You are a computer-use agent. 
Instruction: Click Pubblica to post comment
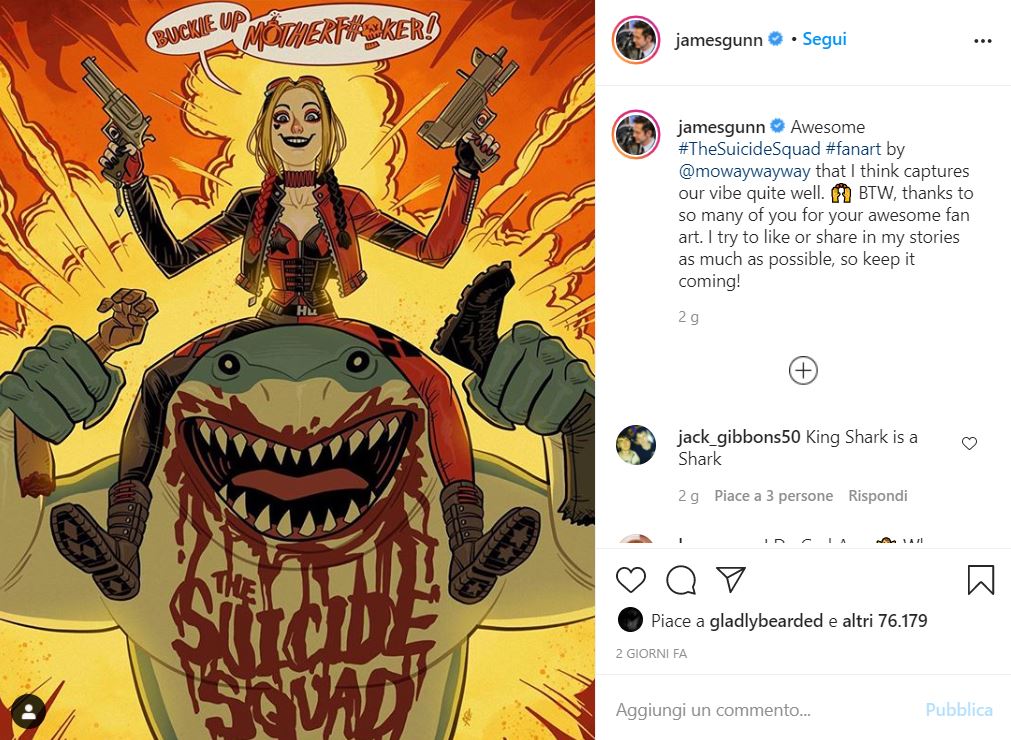pyautogui.click(x=959, y=710)
